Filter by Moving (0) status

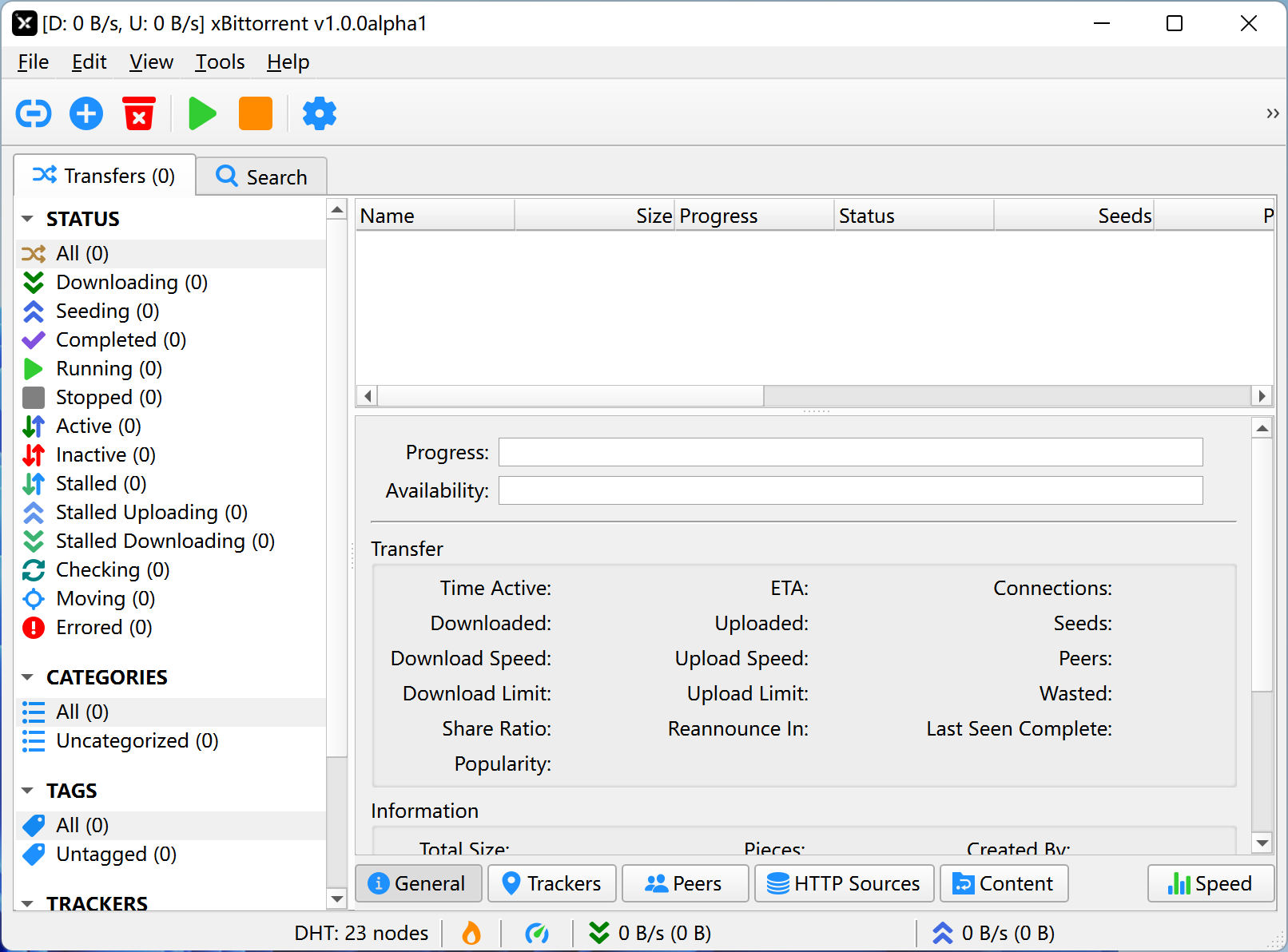(170, 599)
